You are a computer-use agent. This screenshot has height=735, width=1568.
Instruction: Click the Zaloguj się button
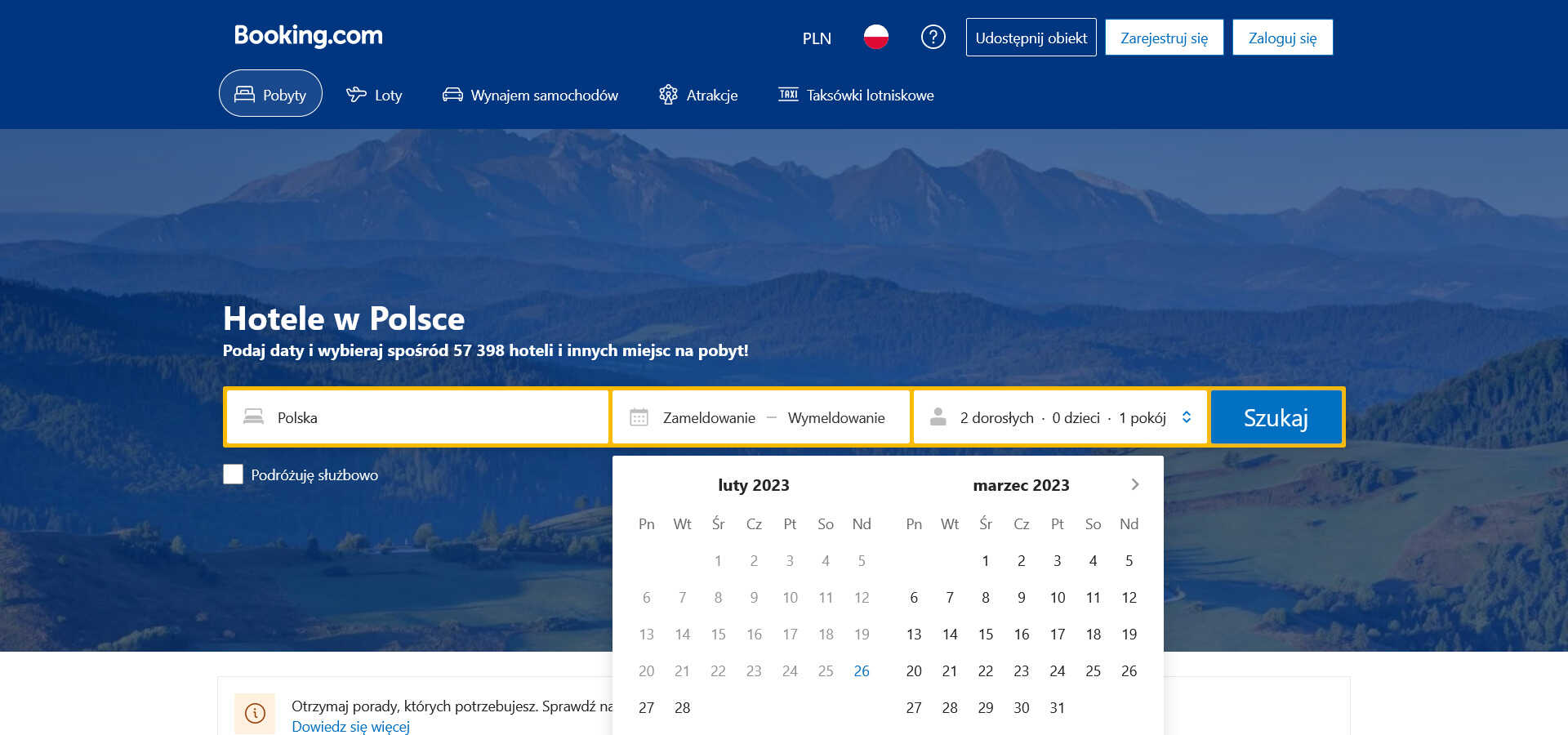(1281, 38)
